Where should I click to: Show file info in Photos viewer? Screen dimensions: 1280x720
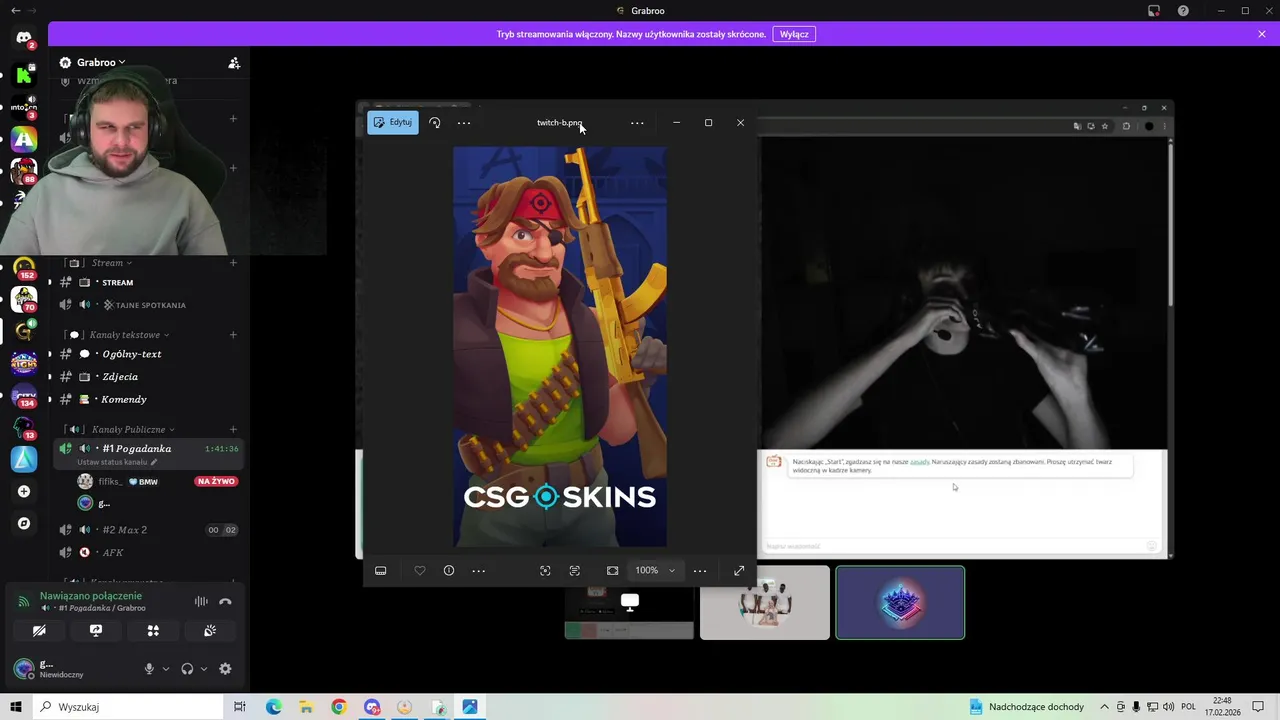click(x=449, y=571)
